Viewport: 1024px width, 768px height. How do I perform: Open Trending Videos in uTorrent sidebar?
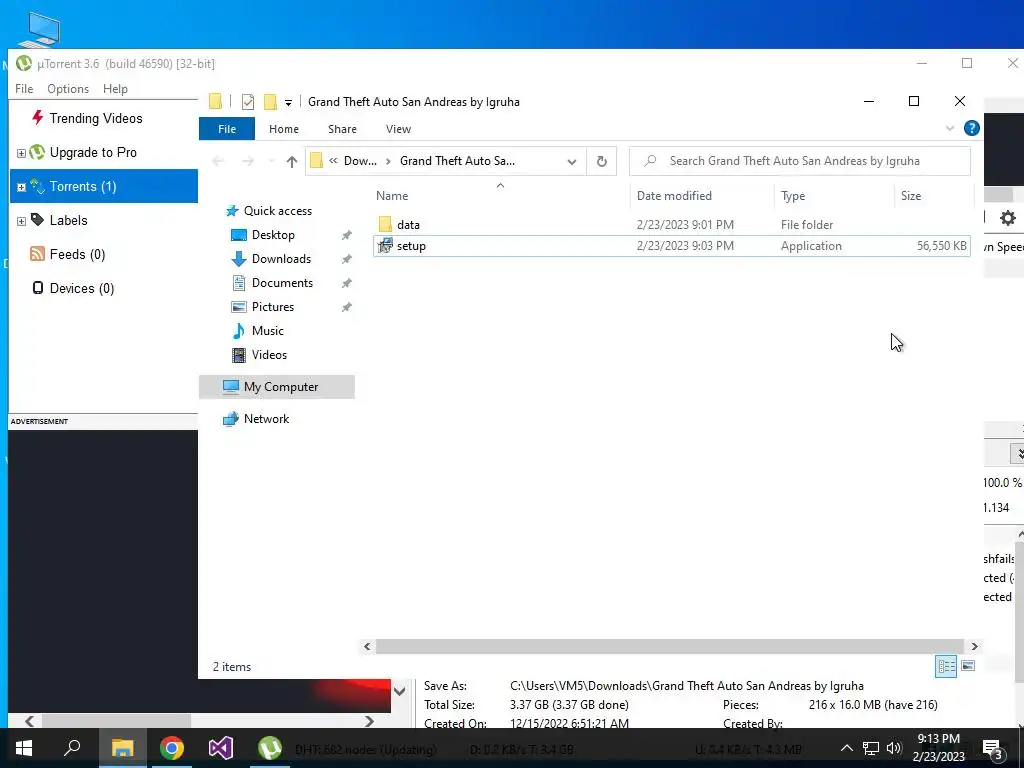pos(95,118)
